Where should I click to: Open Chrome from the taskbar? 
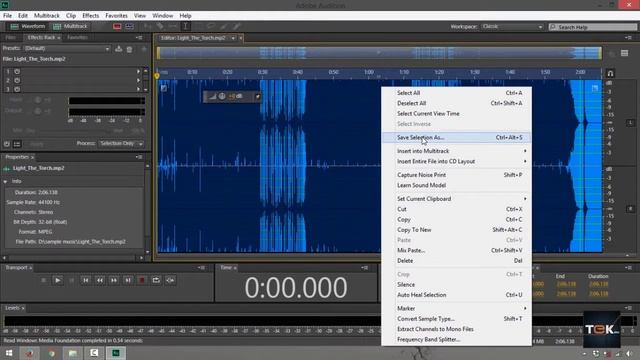coord(51,353)
